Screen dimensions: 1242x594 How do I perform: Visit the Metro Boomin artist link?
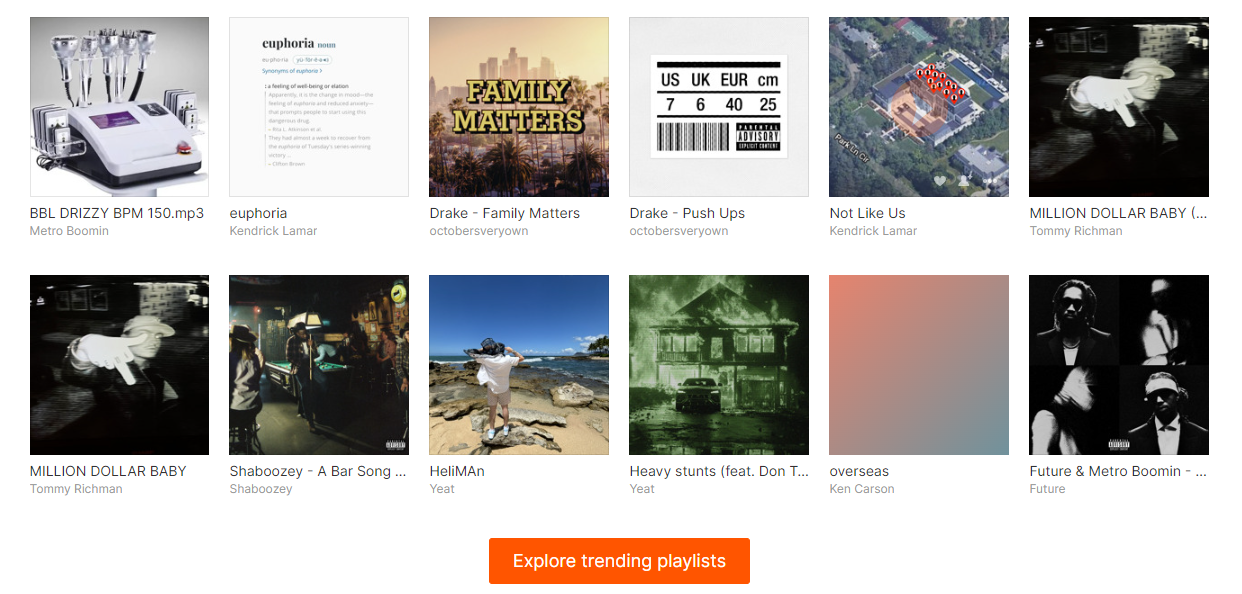click(69, 231)
